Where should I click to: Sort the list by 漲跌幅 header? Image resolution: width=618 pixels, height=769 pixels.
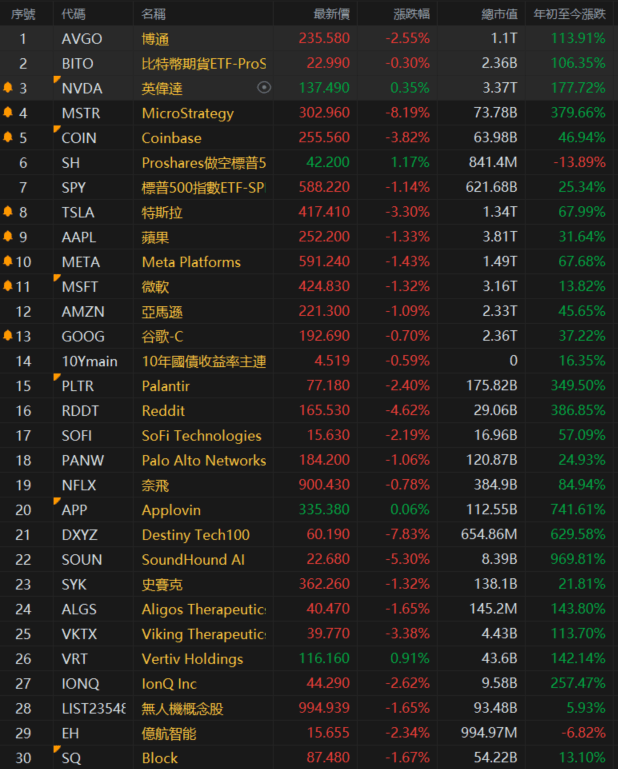pos(410,14)
